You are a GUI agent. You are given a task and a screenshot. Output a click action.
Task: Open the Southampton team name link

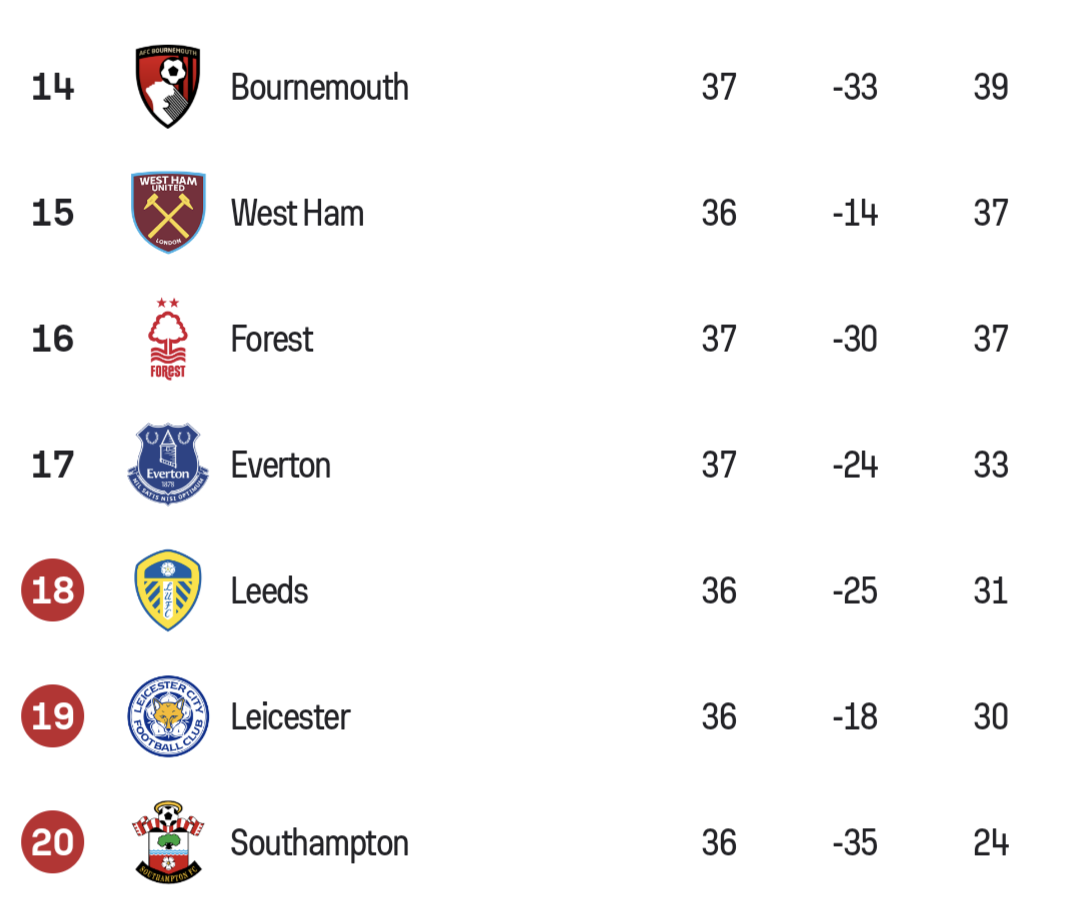(320, 844)
